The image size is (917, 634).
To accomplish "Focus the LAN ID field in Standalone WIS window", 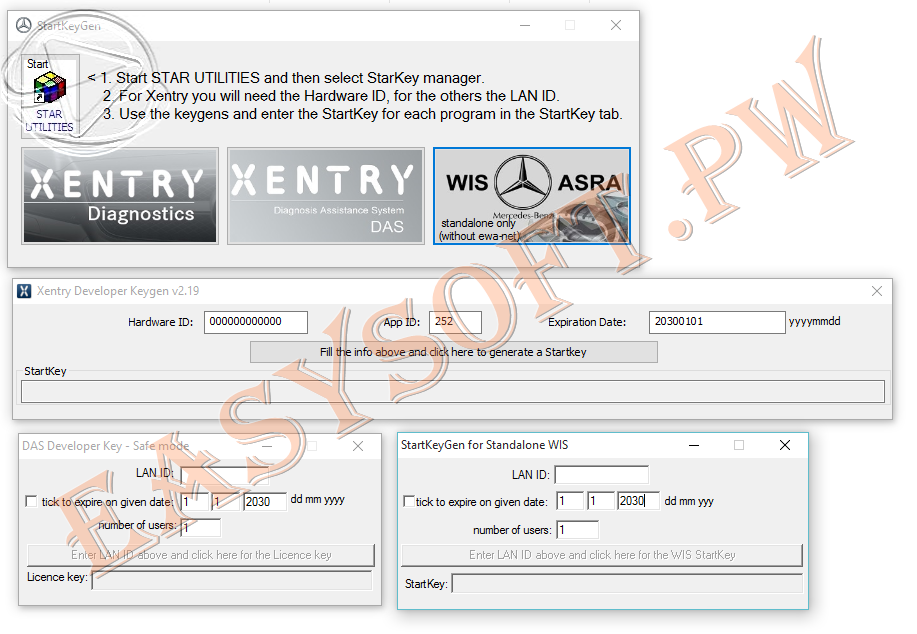I will (x=601, y=474).
